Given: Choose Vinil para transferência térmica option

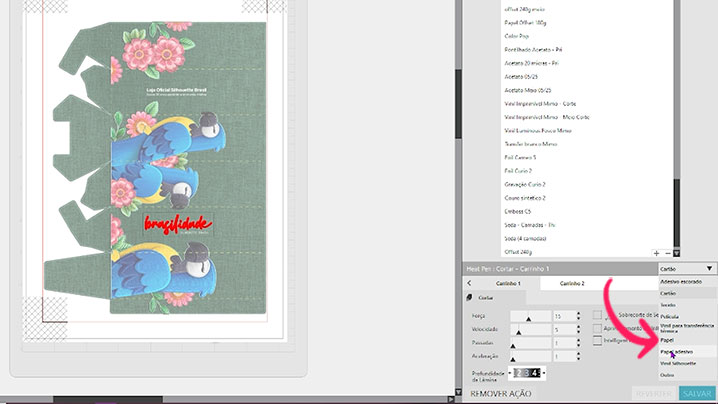Looking at the screenshot, I should (x=686, y=328).
